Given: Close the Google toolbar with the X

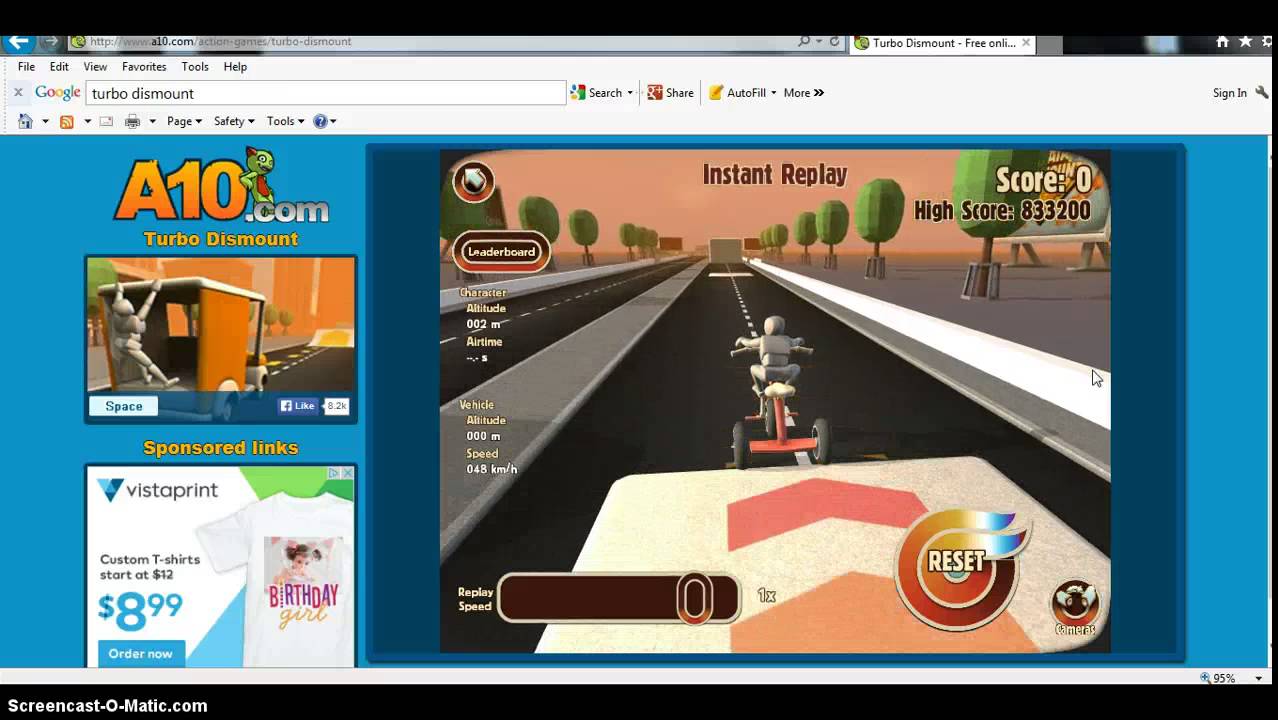Looking at the screenshot, I should pos(18,93).
